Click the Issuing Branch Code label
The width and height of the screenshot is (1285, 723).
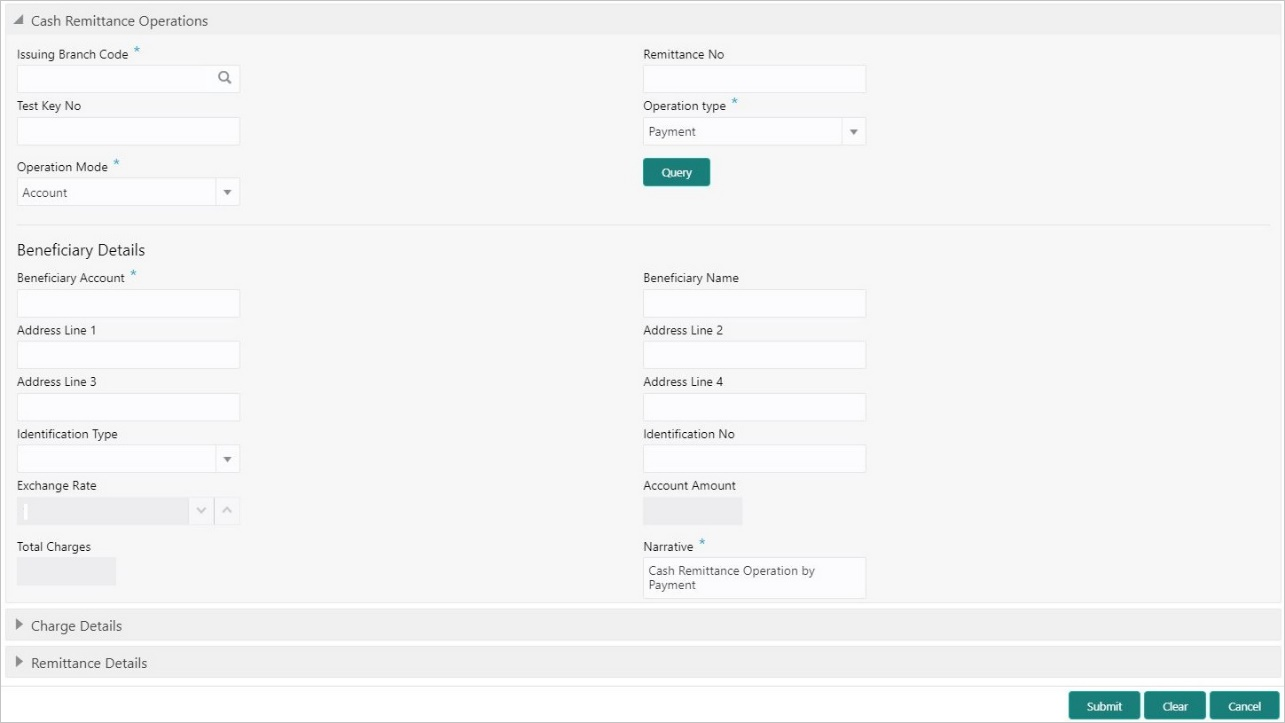tap(73, 54)
